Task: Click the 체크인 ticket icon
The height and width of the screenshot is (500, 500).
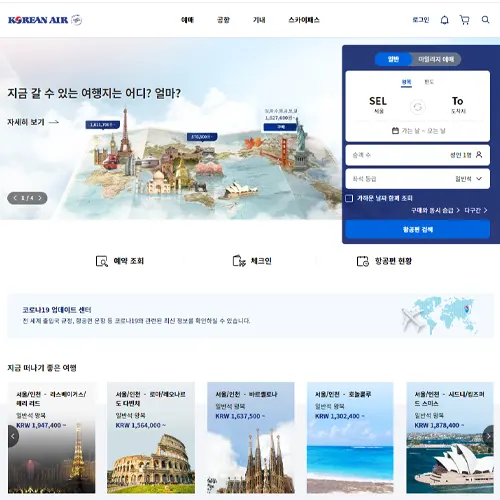Action: point(239,261)
